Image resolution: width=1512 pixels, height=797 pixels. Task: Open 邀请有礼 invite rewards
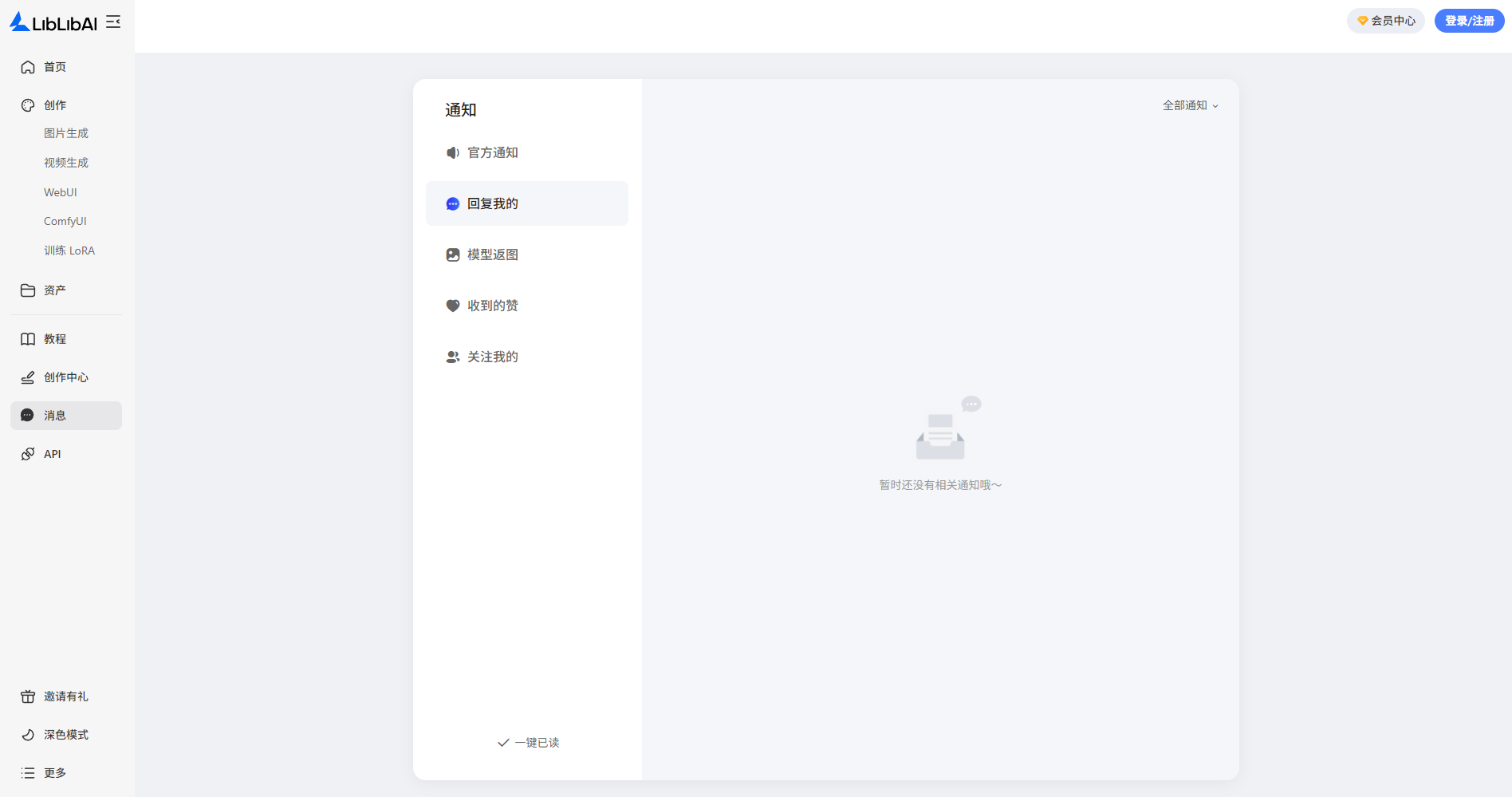(x=65, y=696)
